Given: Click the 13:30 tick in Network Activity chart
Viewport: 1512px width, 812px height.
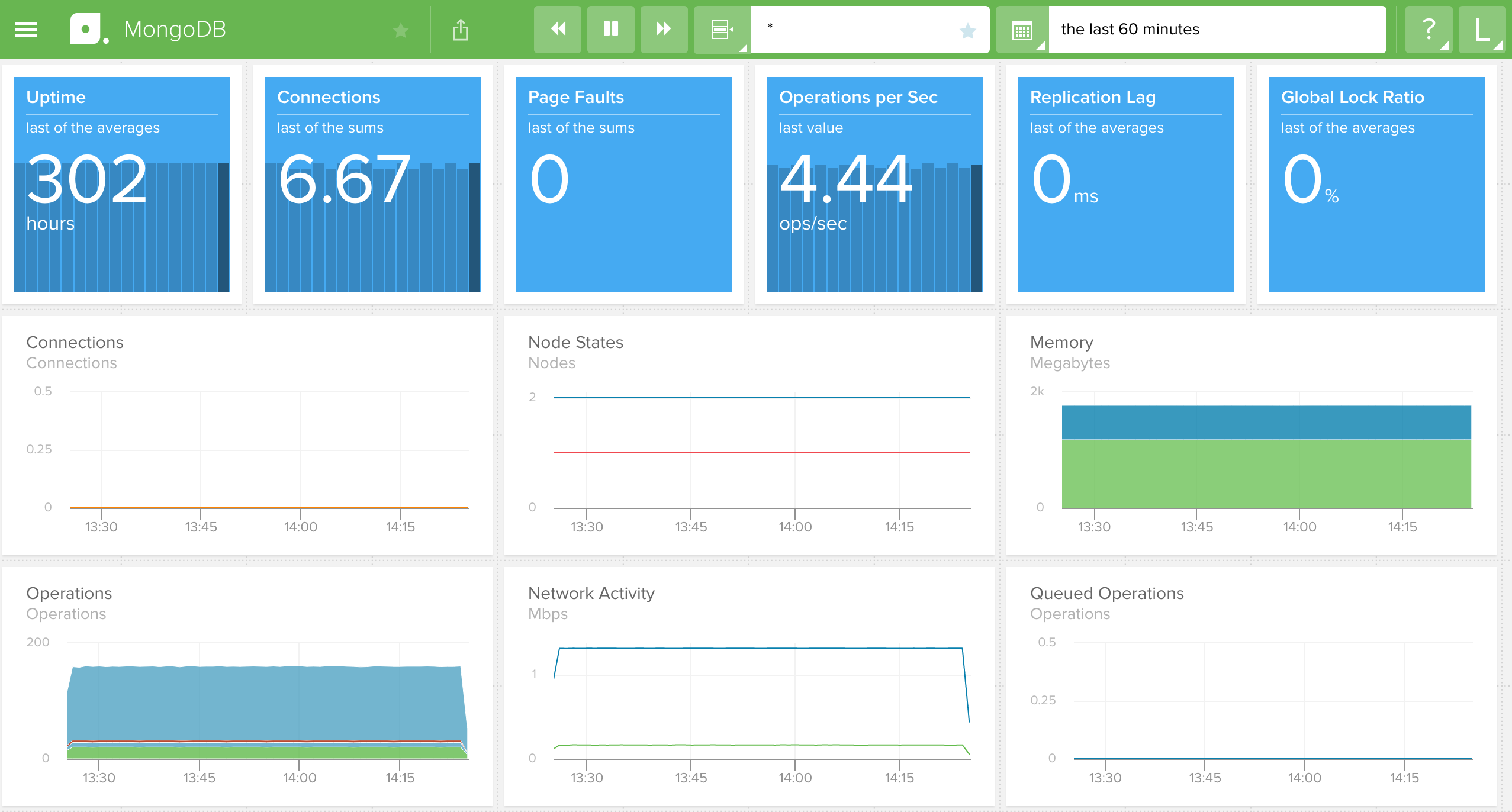Looking at the screenshot, I should 587,778.
